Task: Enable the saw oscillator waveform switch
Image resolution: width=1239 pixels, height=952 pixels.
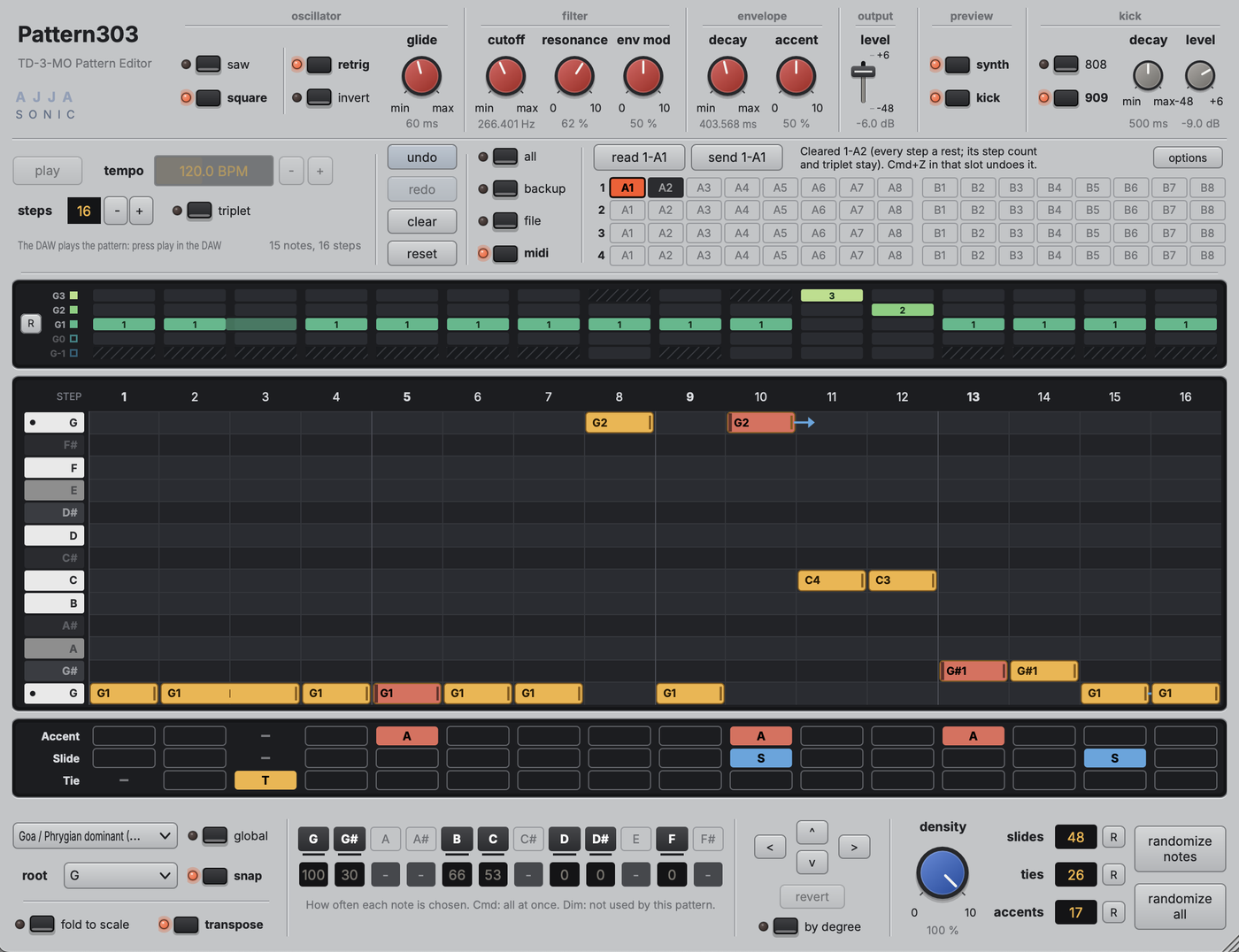Action: (x=208, y=65)
